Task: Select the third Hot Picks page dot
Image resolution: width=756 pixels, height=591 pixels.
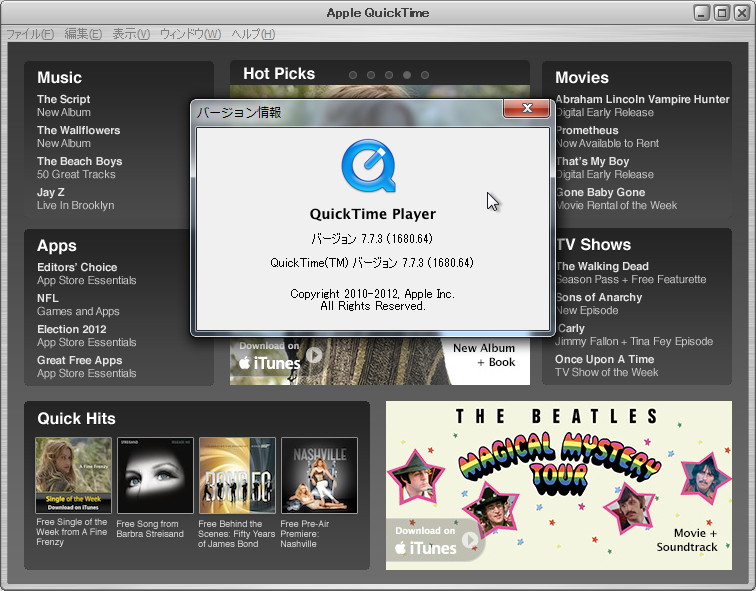Action: coord(389,75)
